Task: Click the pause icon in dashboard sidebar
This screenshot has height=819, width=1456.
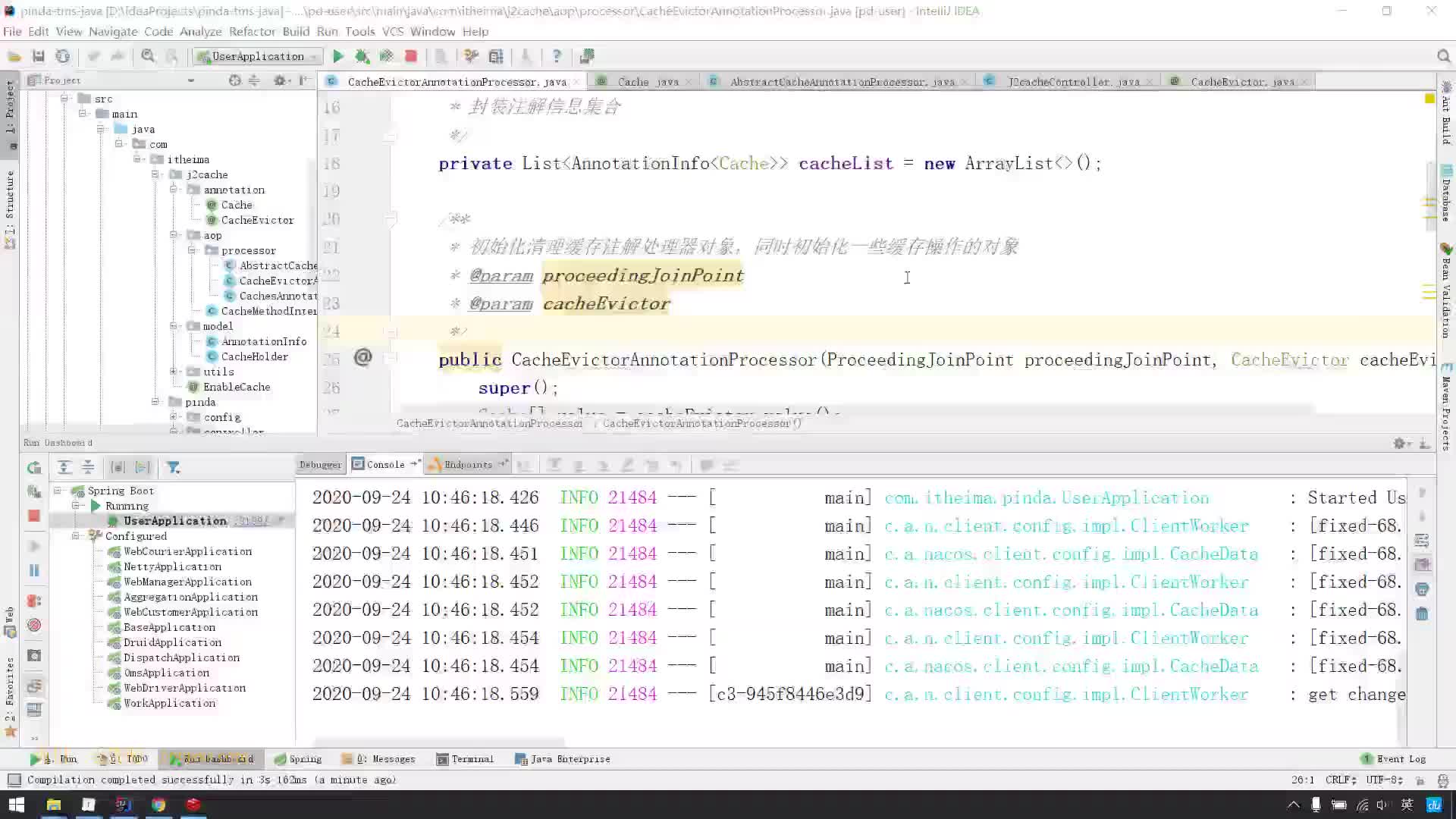Action: (34, 570)
